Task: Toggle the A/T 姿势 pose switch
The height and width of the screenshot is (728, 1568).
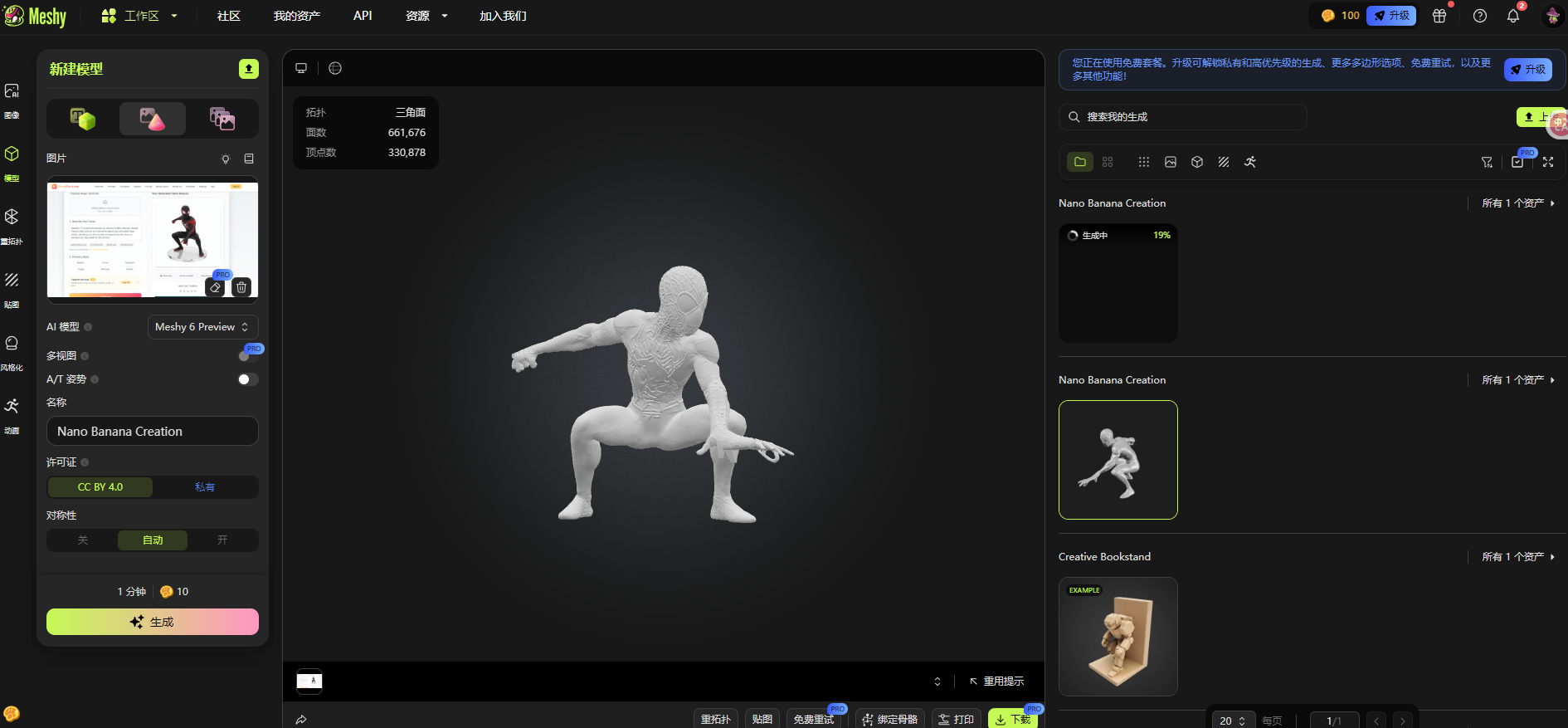Action: (x=248, y=379)
